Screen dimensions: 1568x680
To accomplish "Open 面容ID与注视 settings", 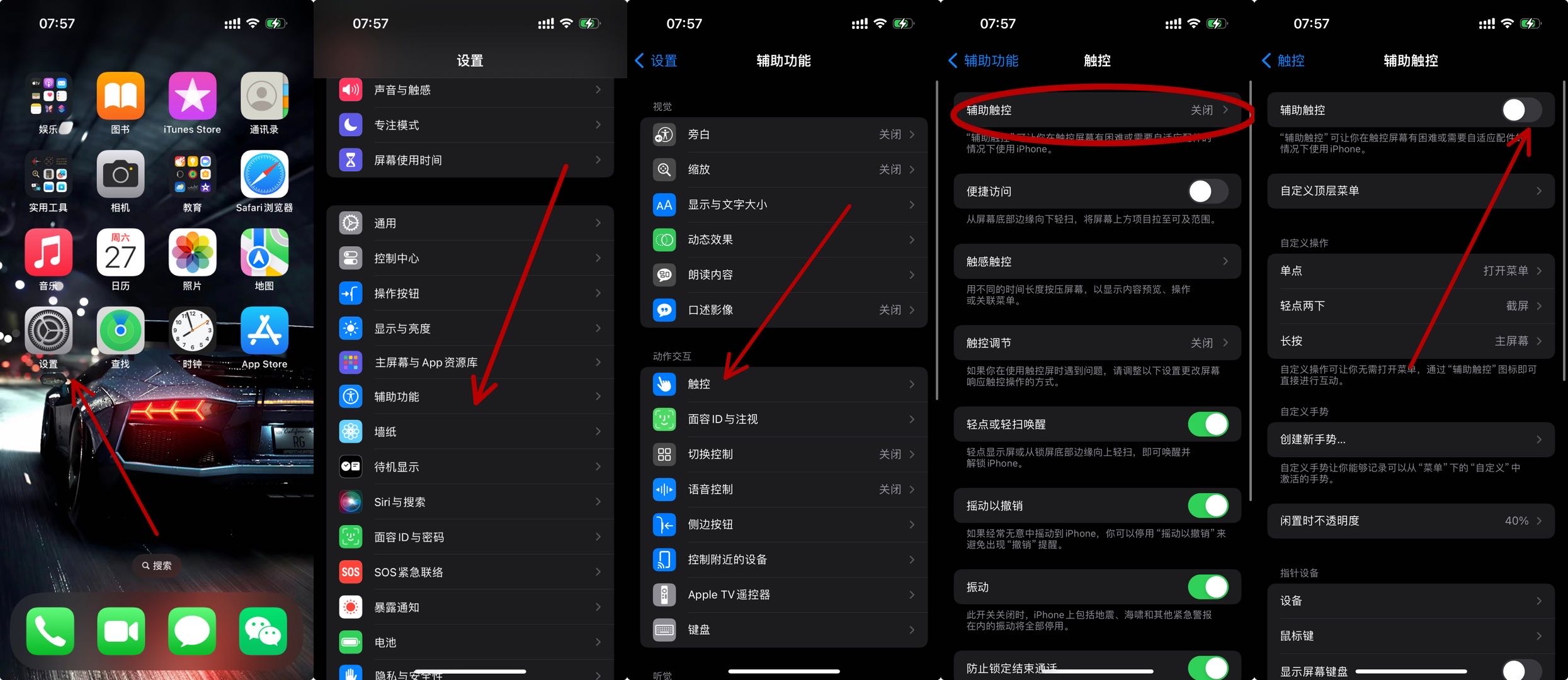I will [783, 419].
